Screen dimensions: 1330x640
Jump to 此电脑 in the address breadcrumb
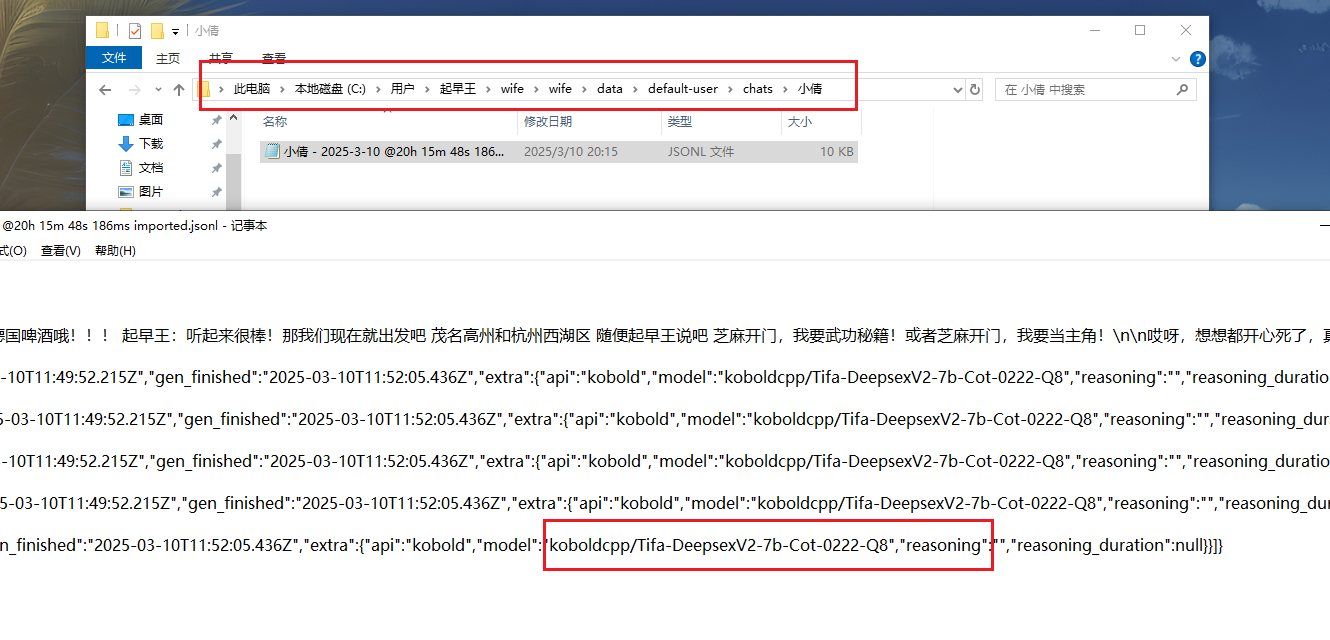click(x=252, y=89)
